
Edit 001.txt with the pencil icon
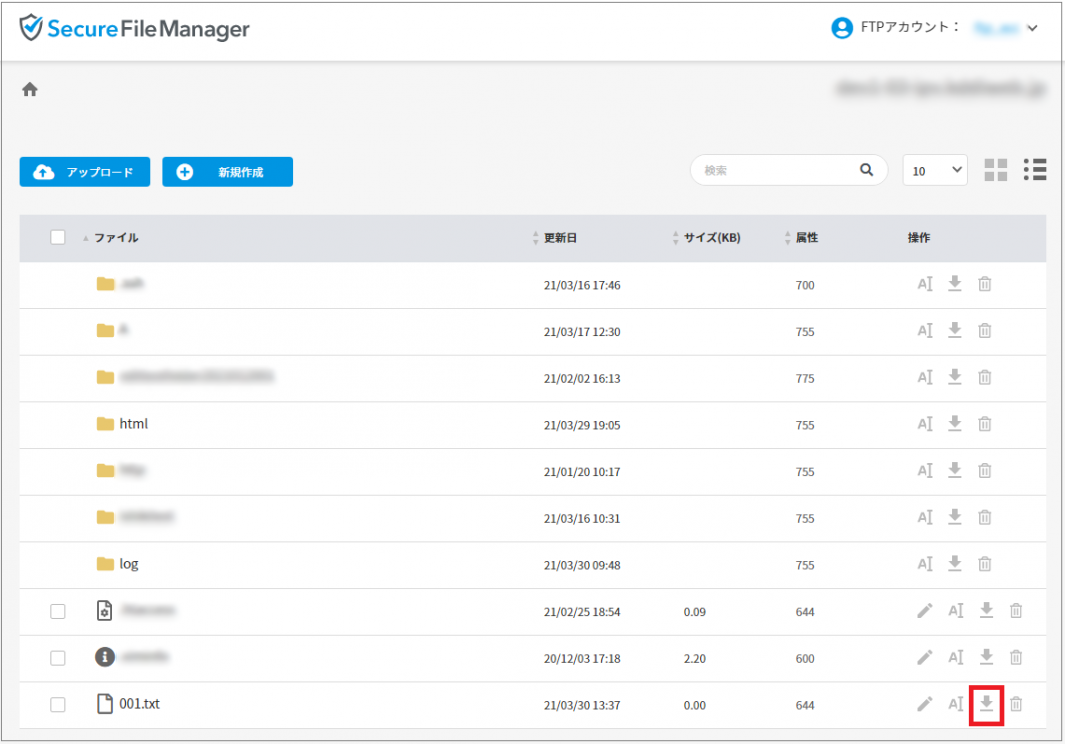(x=925, y=704)
